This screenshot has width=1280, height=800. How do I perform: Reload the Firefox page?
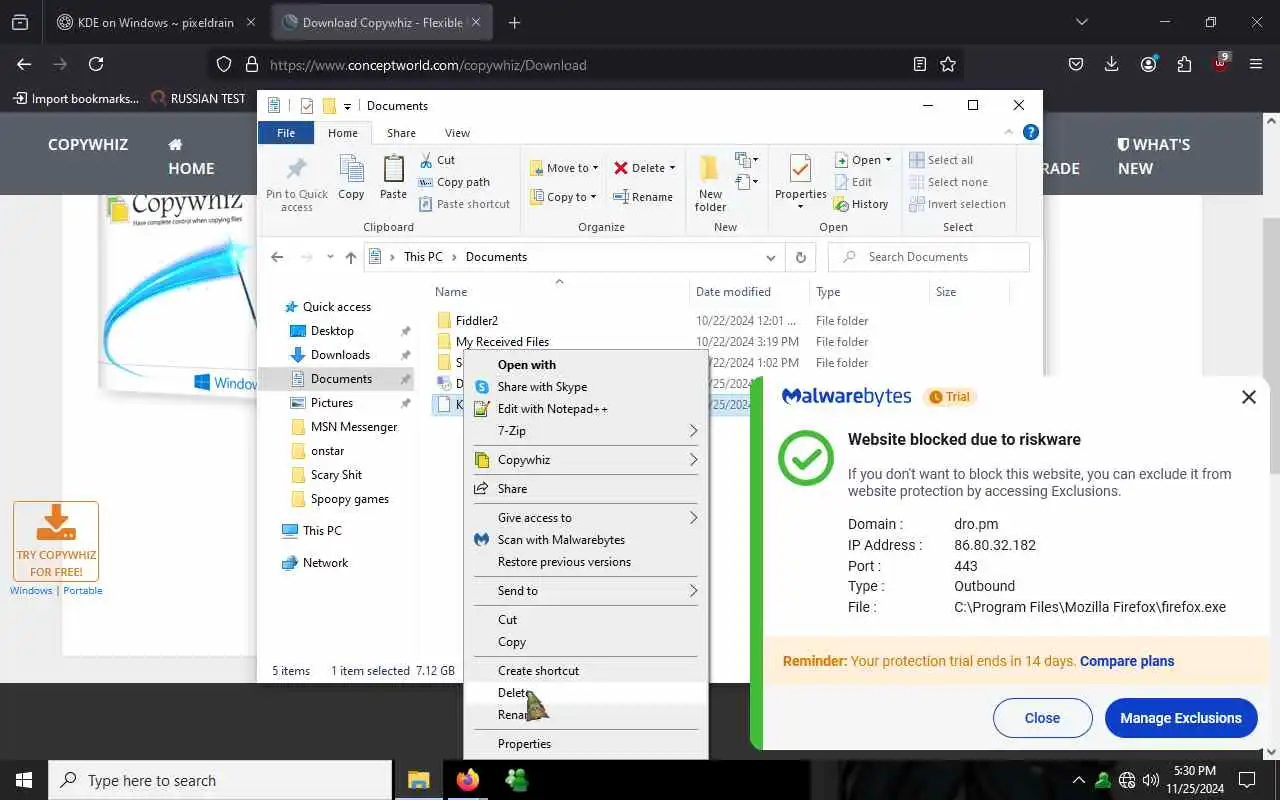[96, 64]
